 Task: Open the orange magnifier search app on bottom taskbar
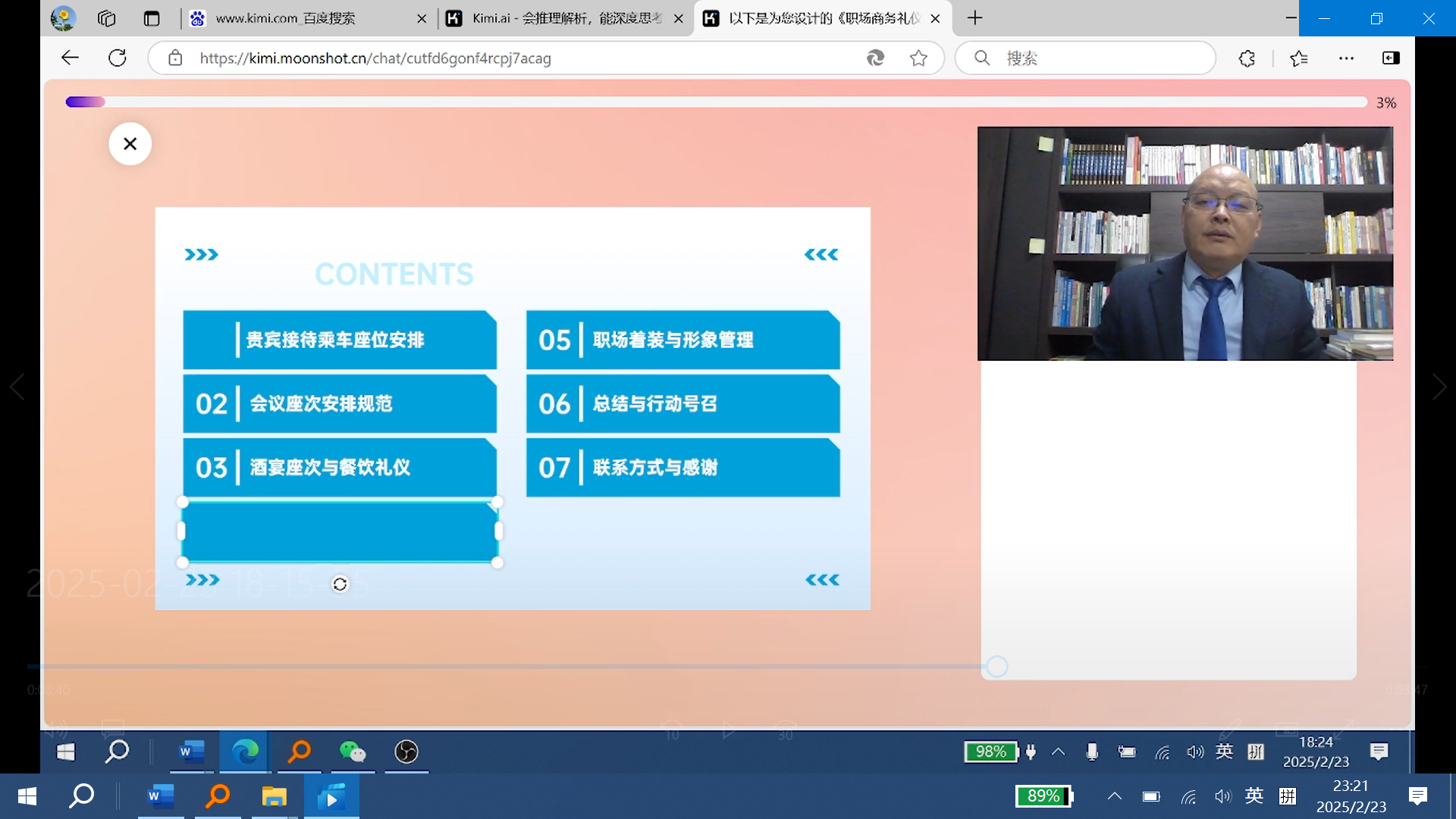[x=218, y=795]
